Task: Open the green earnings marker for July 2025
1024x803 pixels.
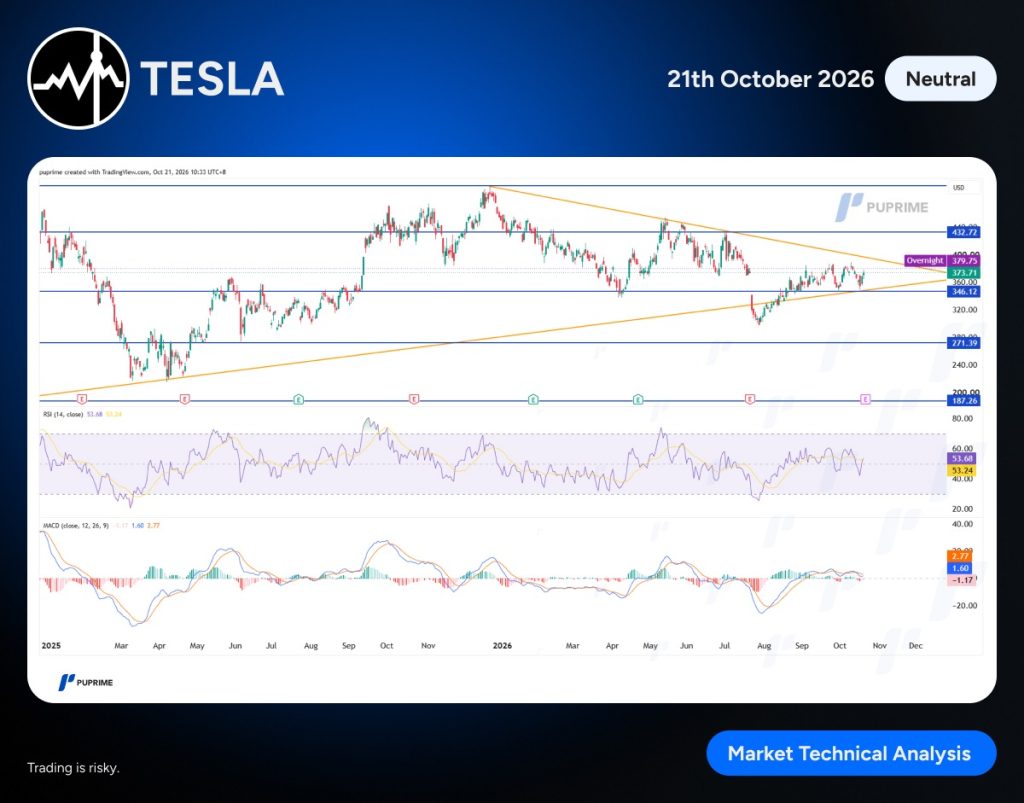Action: click(x=298, y=399)
